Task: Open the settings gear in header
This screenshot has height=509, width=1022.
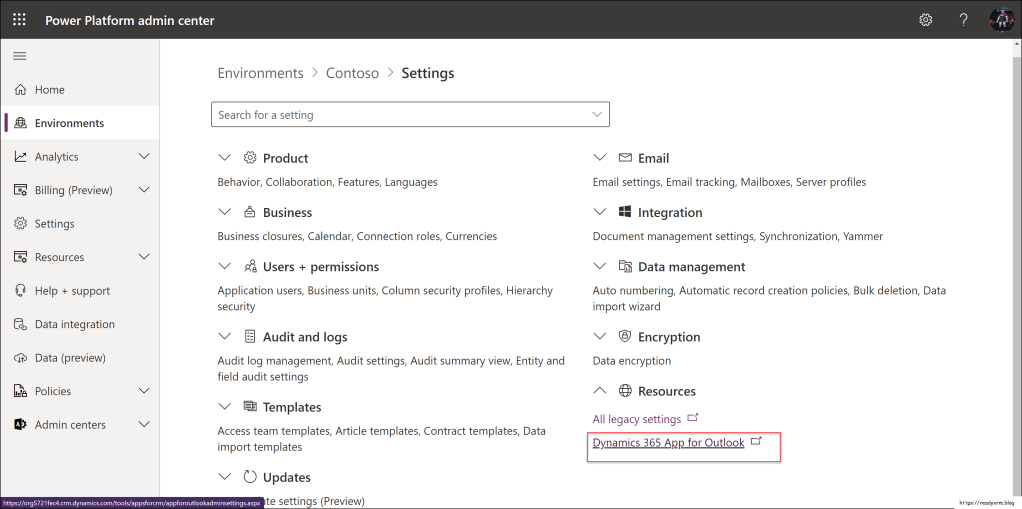Action: point(925,20)
